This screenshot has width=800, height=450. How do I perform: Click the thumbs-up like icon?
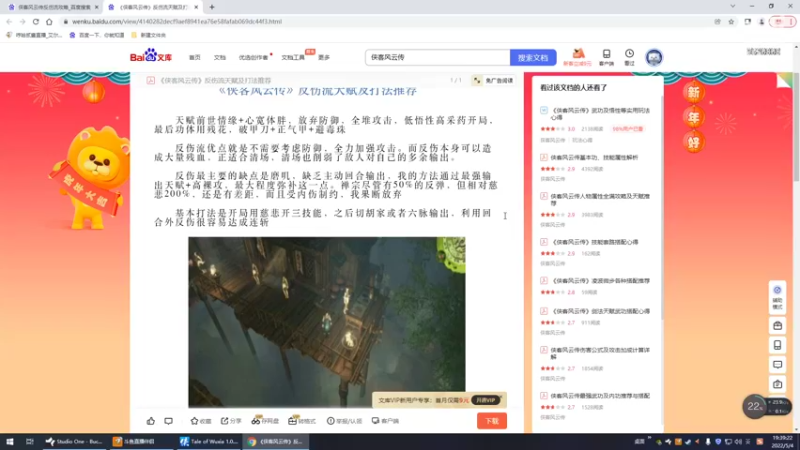tap(151, 421)
